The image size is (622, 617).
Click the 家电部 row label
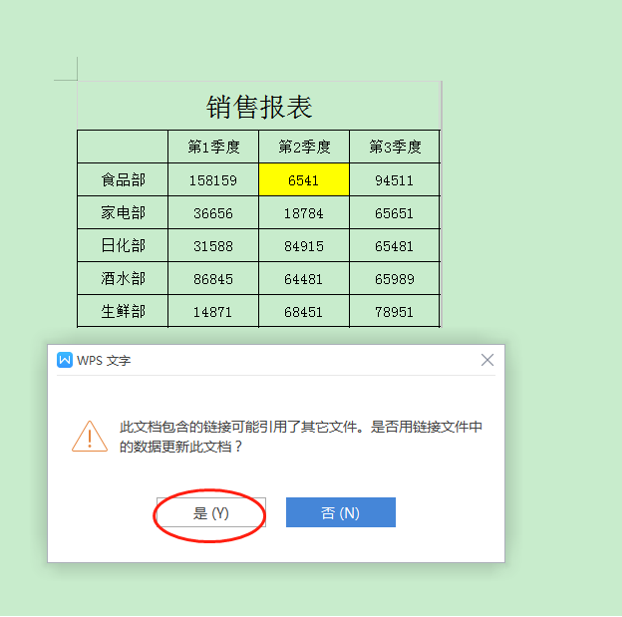(x=123, y=213)
